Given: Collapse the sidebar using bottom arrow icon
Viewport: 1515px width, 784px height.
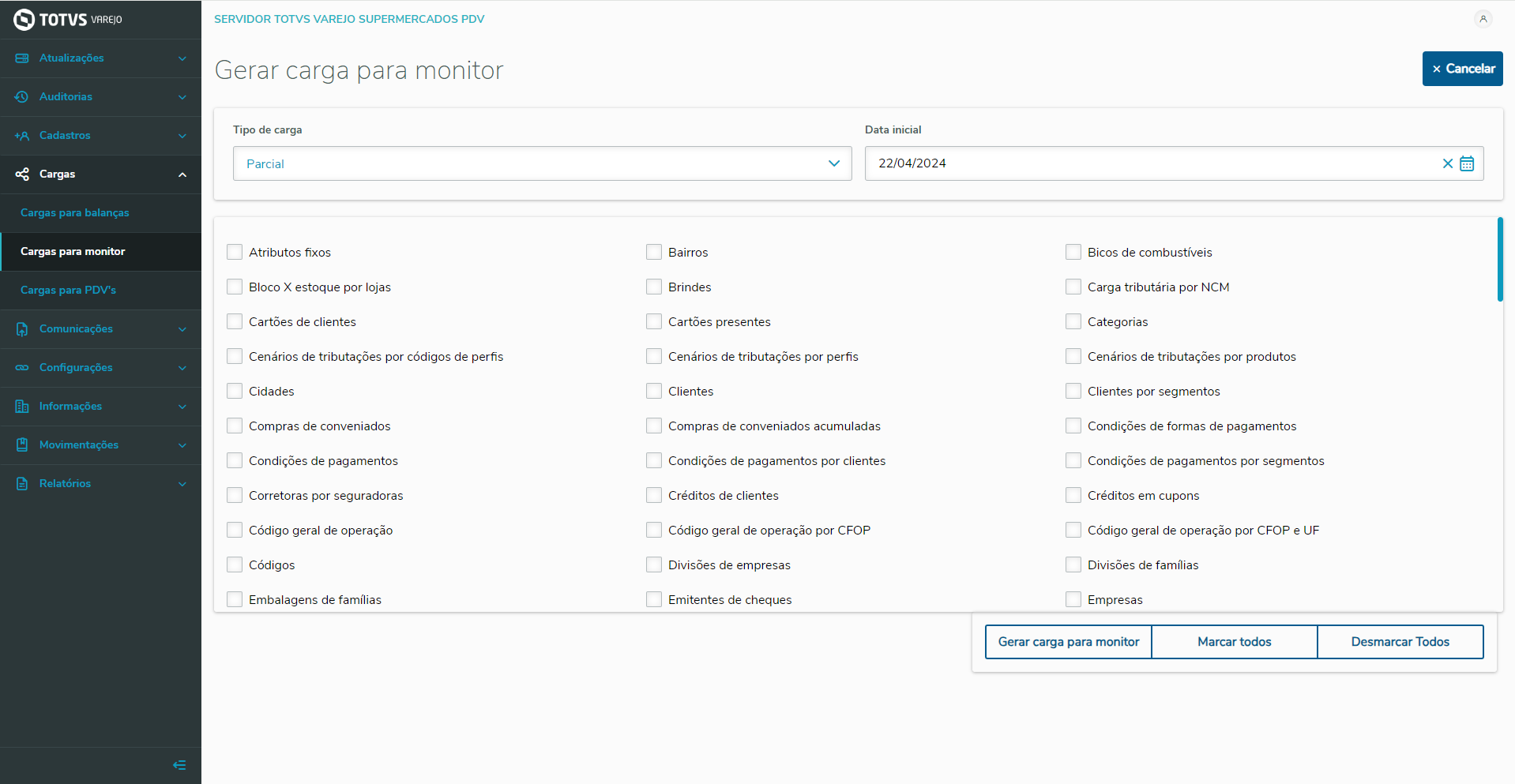Looking at the screenshot, I should point(179,765).
